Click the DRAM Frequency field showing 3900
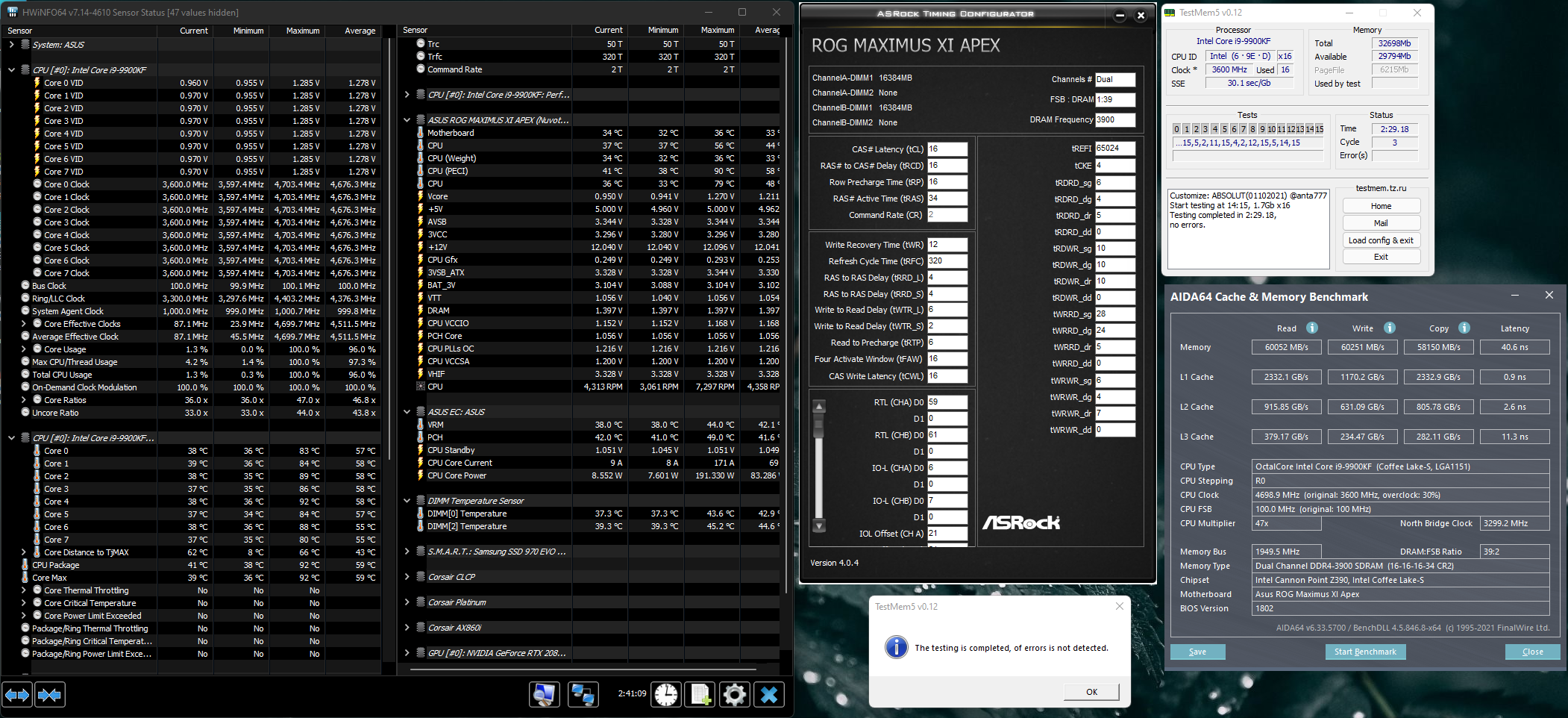Viewport: 1568px width, 718px height. click(x=1115, y=120)
